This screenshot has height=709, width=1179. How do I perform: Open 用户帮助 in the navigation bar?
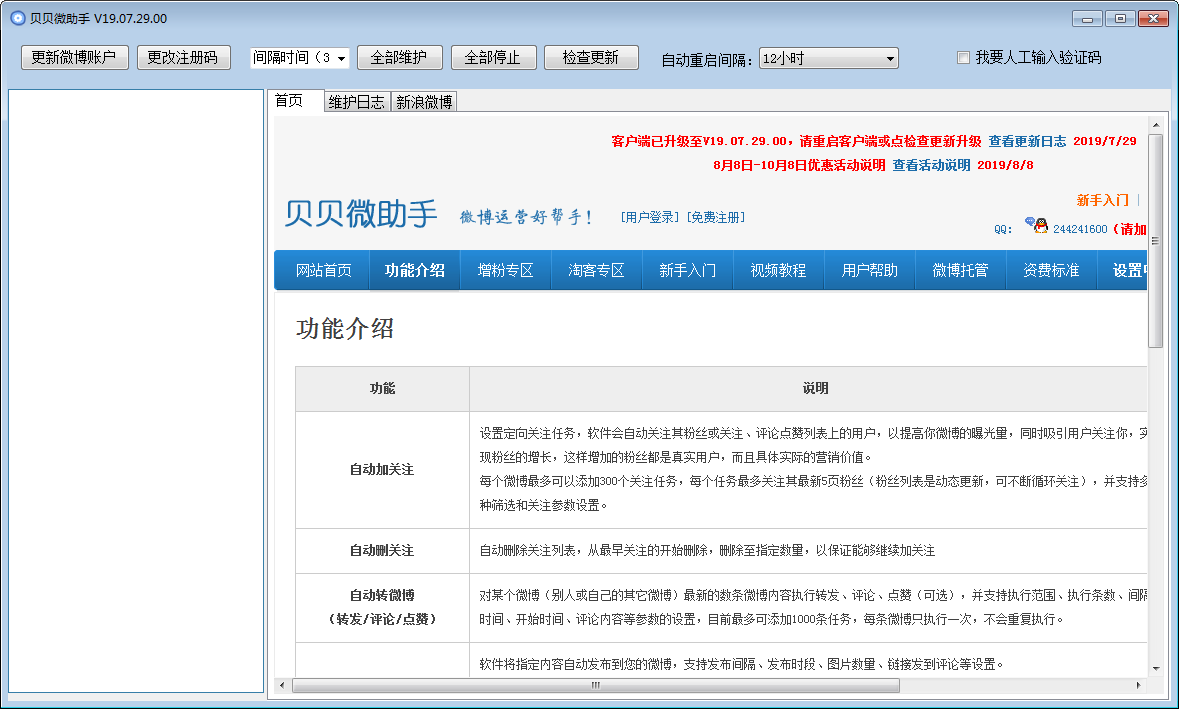click(869, 271)
